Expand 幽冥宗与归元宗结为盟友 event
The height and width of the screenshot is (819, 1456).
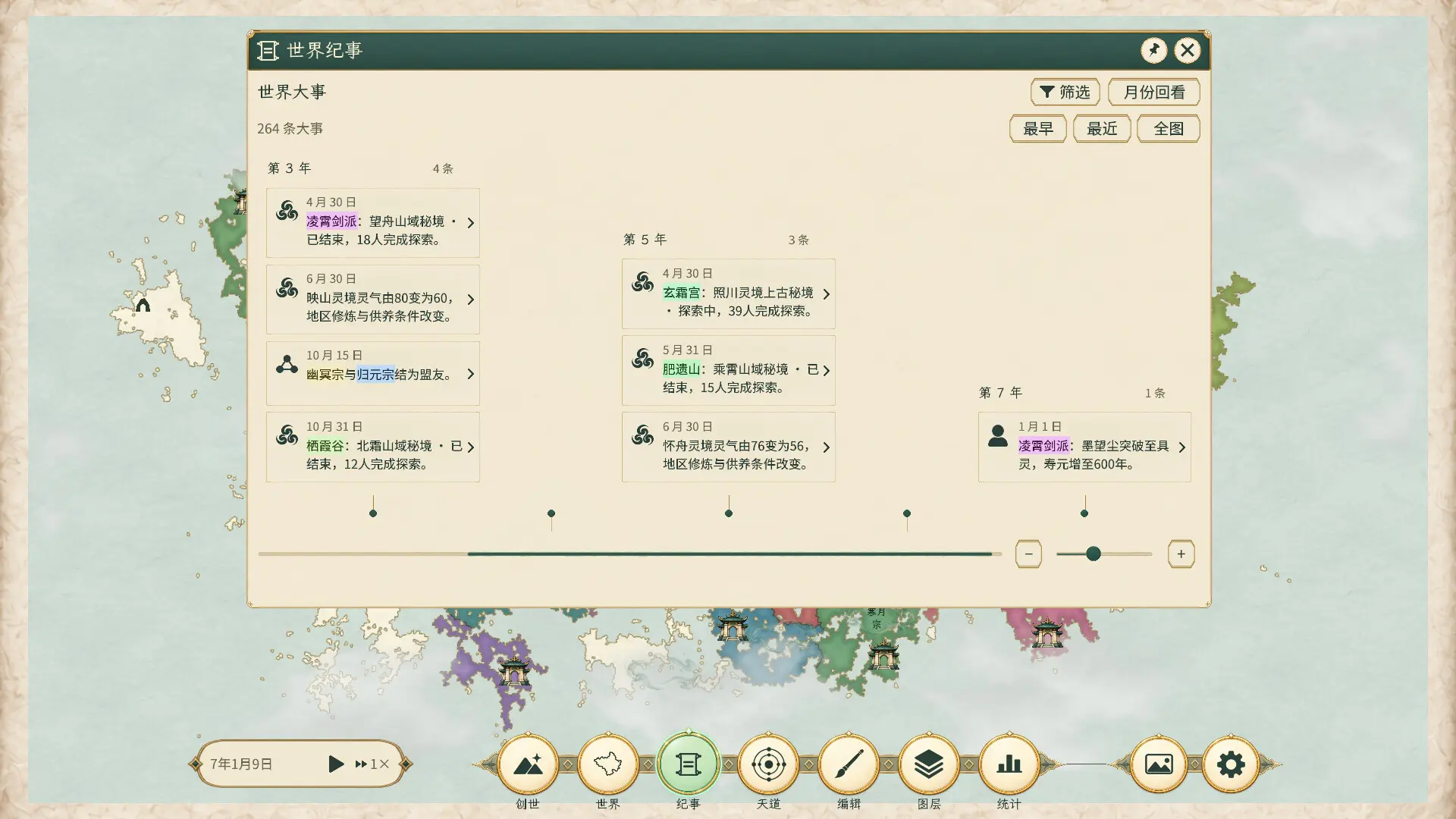pos(372,372)
